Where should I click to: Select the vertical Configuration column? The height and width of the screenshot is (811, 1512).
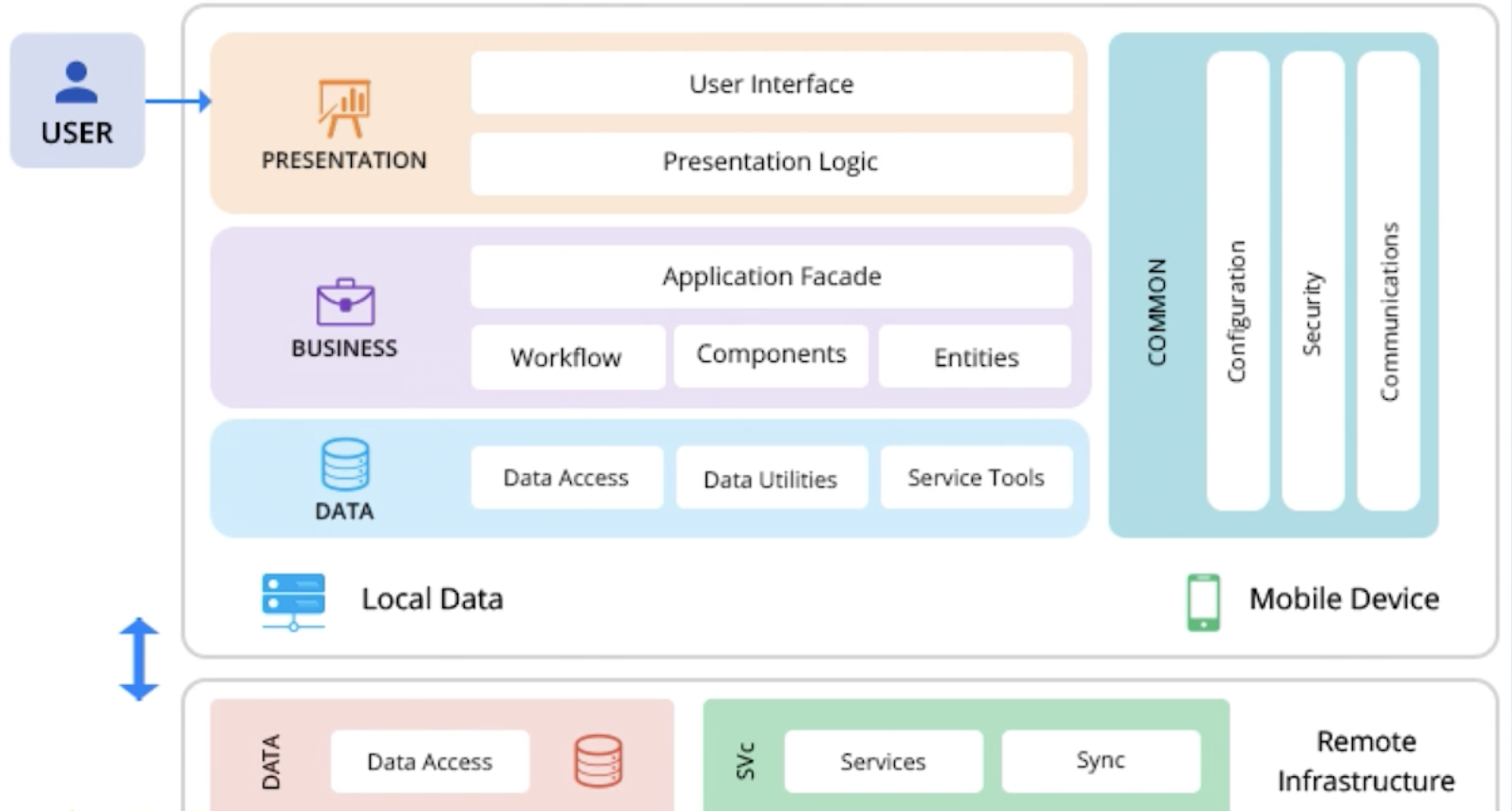(1237, 282)
